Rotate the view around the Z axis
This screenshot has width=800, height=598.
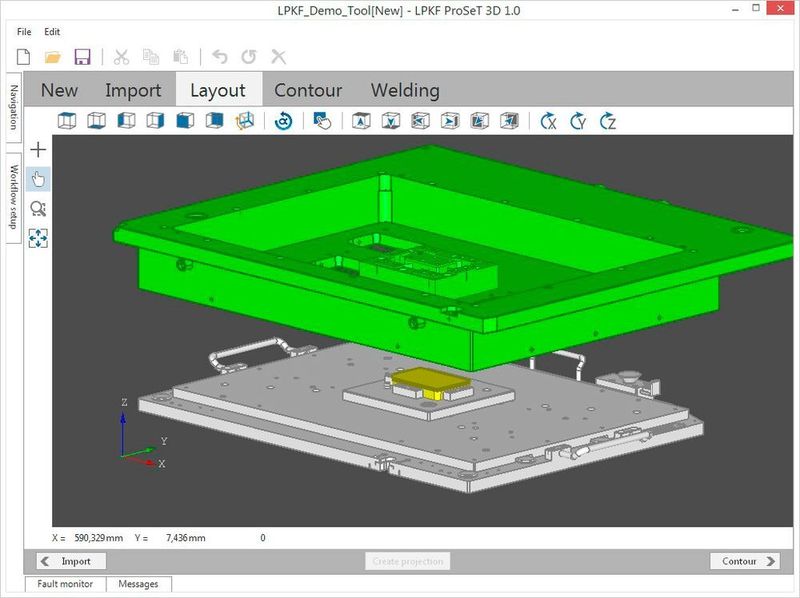606,120
